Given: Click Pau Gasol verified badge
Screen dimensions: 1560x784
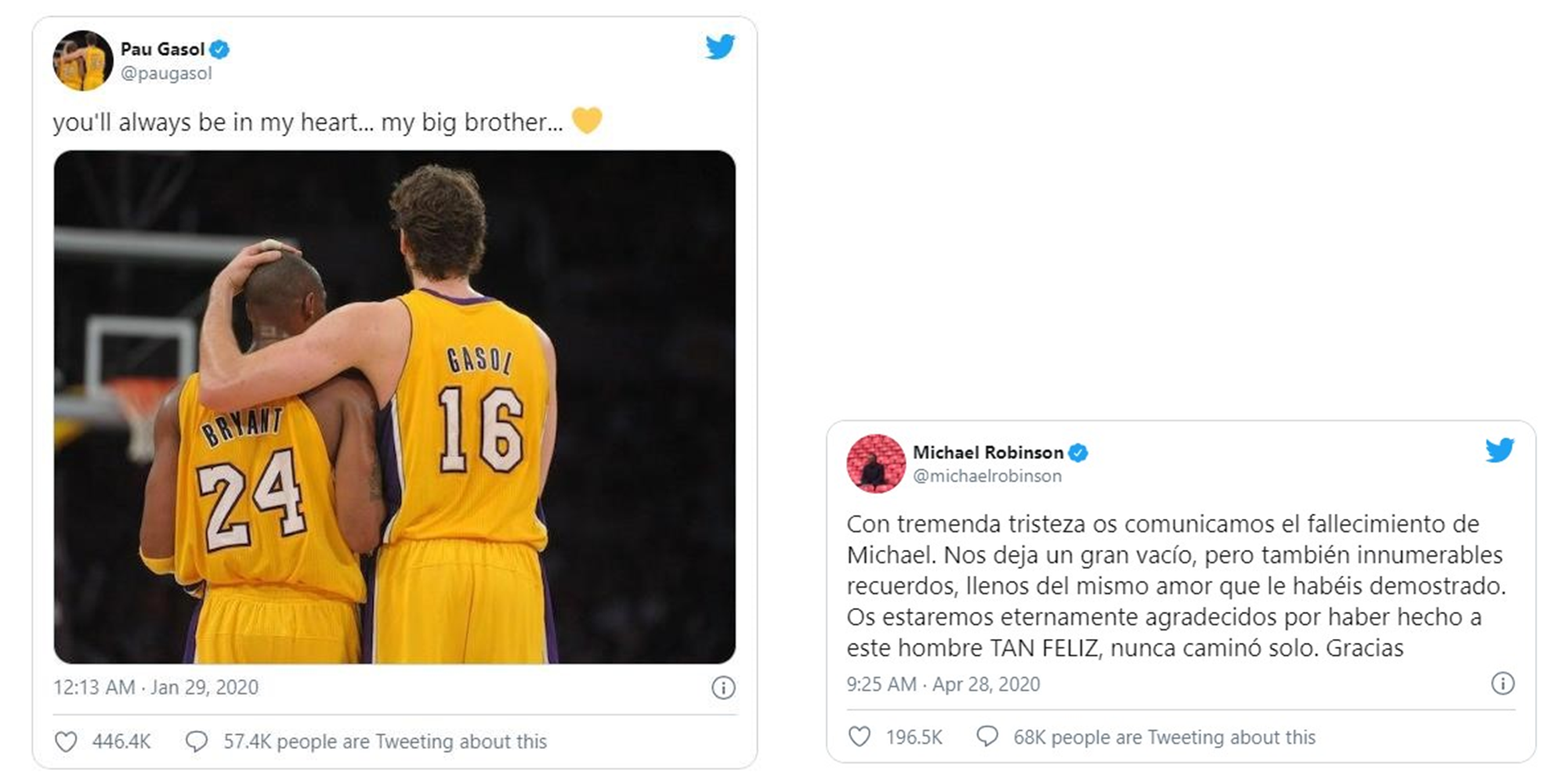Looking at the screenshot, I should (x=220, y=49).
